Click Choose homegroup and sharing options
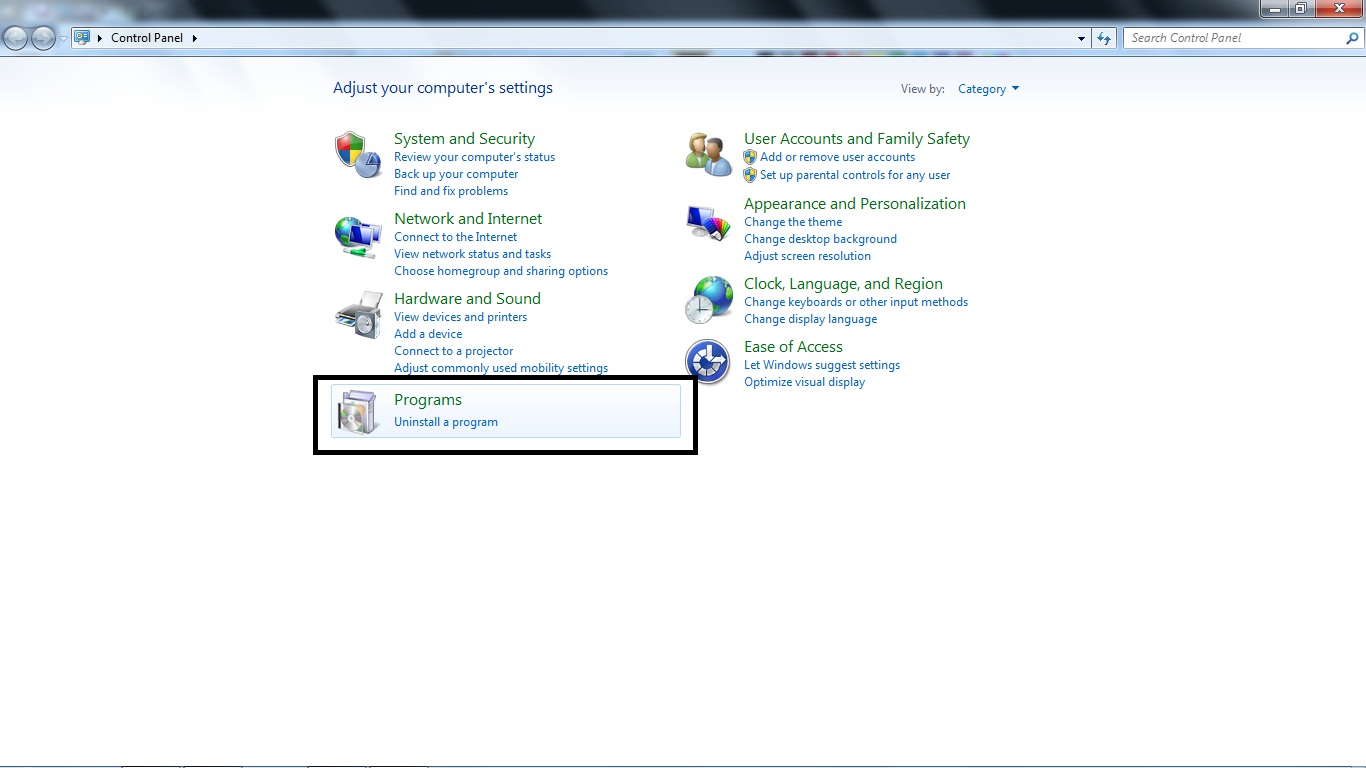Screen dimensions: 1366x768 [x=501, y=271]
